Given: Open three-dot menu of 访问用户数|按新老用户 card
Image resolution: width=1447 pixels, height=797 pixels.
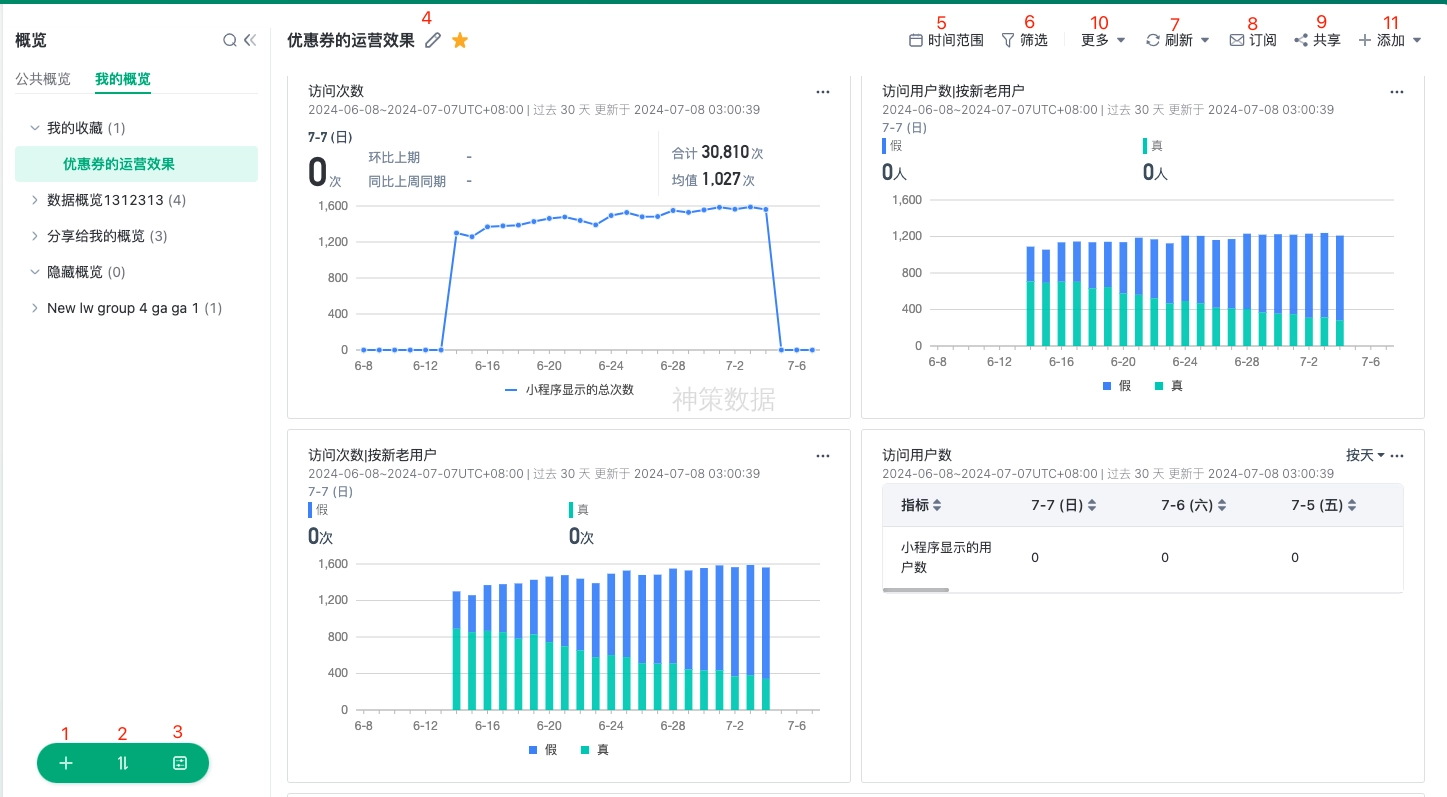Looking at the screenshot, I should pyautogui.click(x=1397, y=91).
